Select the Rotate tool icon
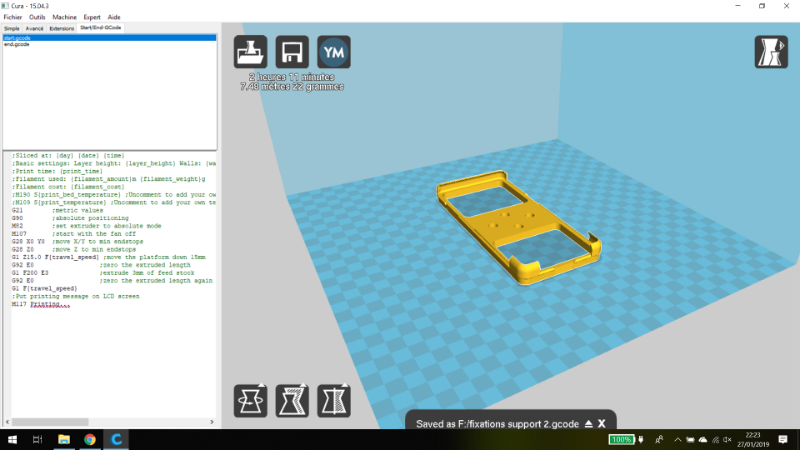The image size is (800, 450). pos(251,400)
